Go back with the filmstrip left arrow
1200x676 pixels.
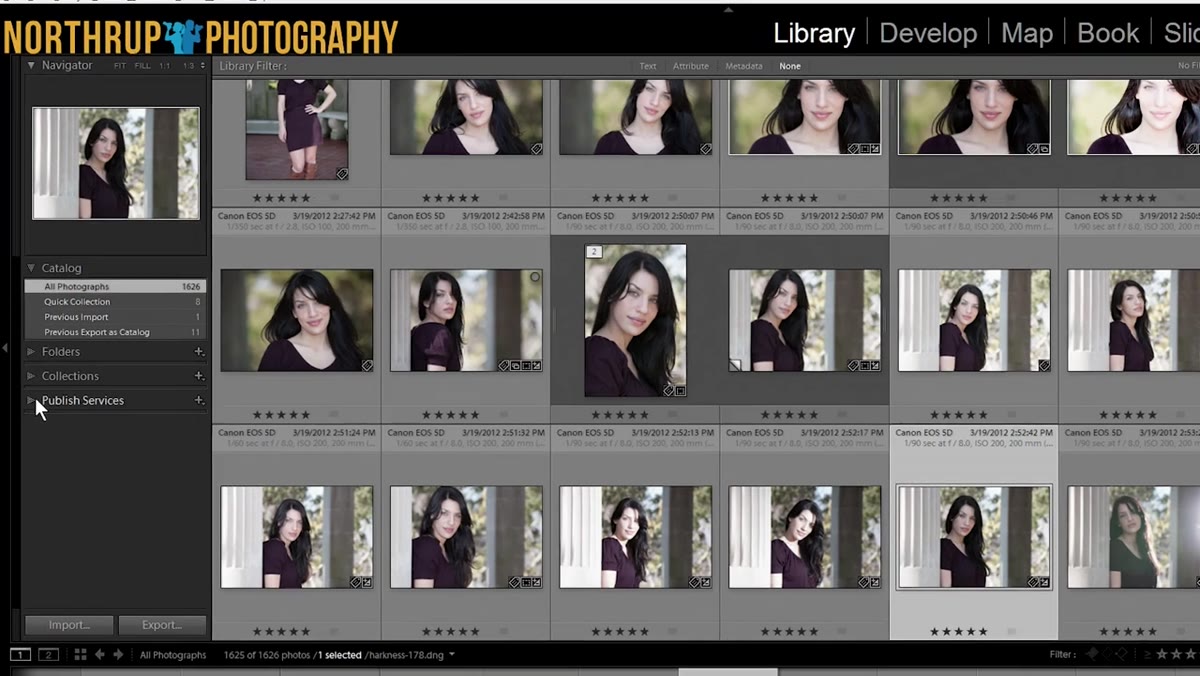pyautogui.click(x=99, y=655)
